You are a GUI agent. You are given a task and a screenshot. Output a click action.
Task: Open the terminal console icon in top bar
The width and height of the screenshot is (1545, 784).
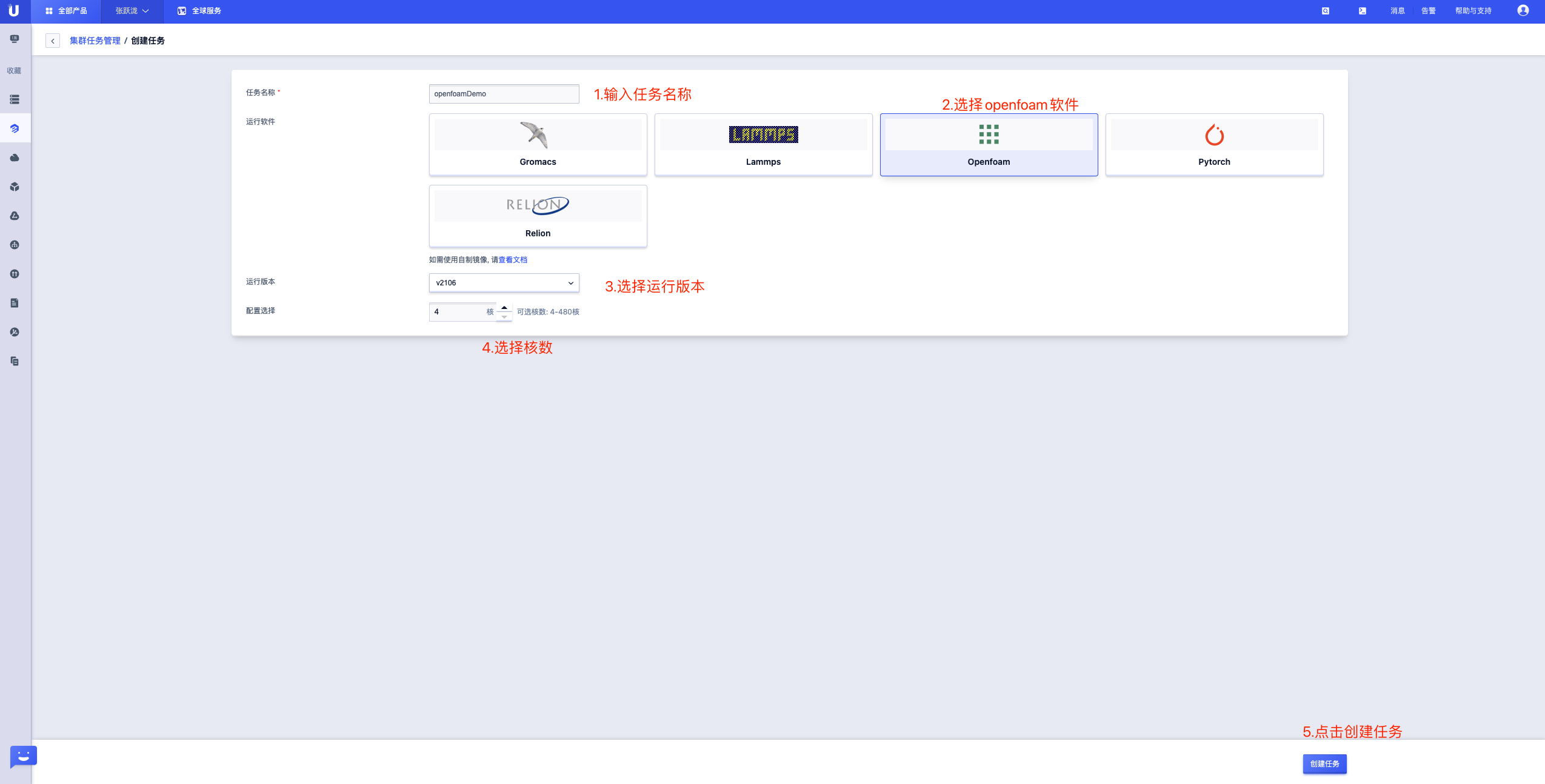(x=1362, y=11)
